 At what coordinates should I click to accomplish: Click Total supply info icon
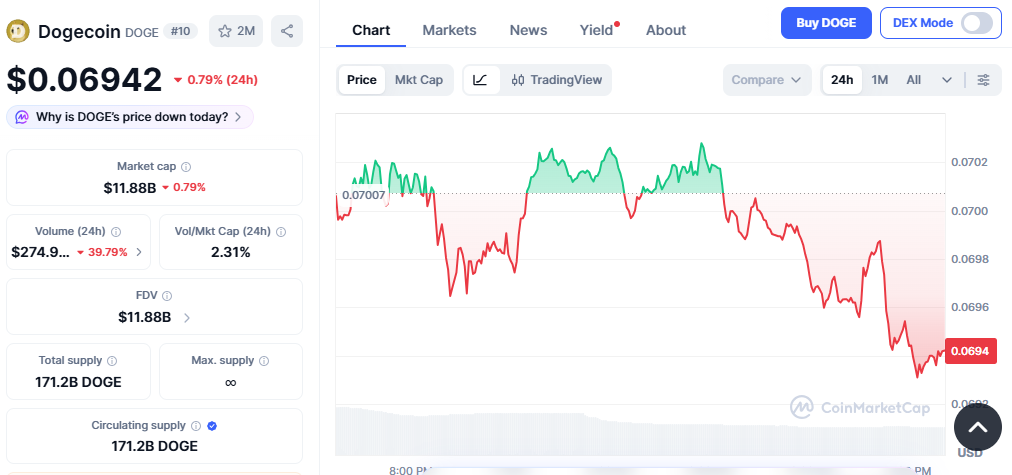(x=112, y=361)
